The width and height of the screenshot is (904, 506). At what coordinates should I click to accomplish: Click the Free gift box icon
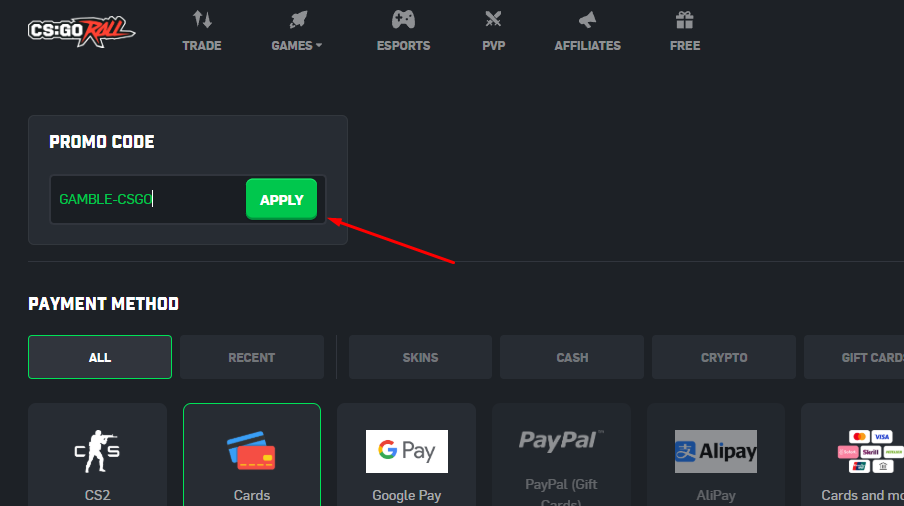click(684, 20)
